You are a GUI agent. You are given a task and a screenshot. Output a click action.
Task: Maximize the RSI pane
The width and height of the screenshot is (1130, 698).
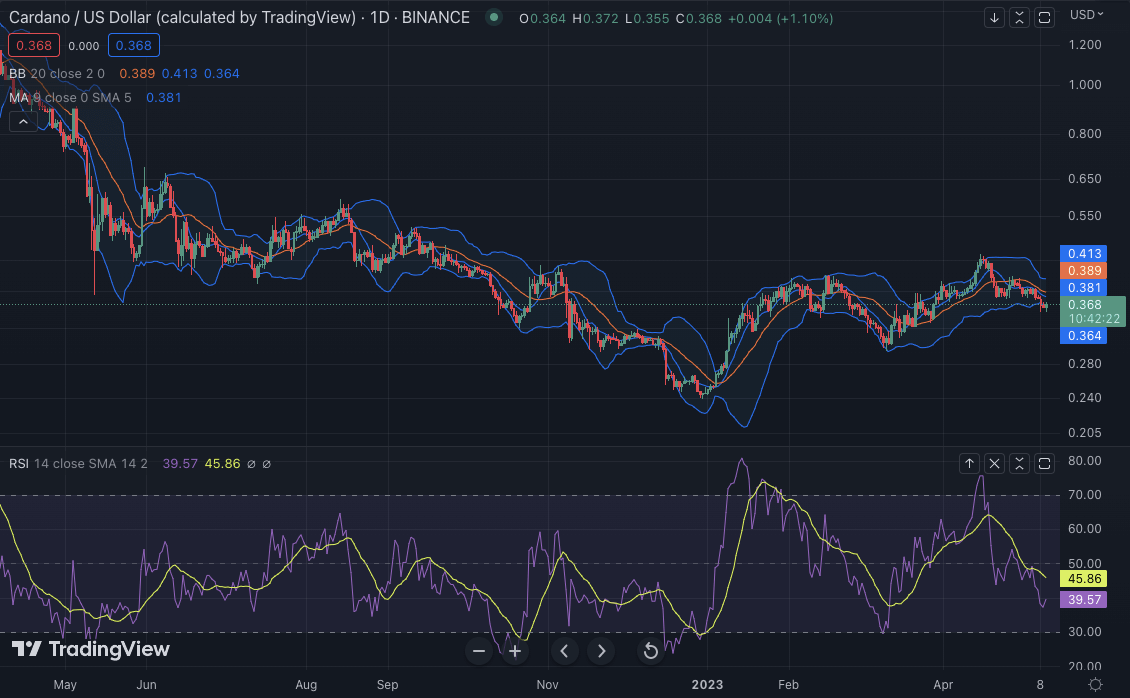pyautogui.click(x=1044, y=463)
